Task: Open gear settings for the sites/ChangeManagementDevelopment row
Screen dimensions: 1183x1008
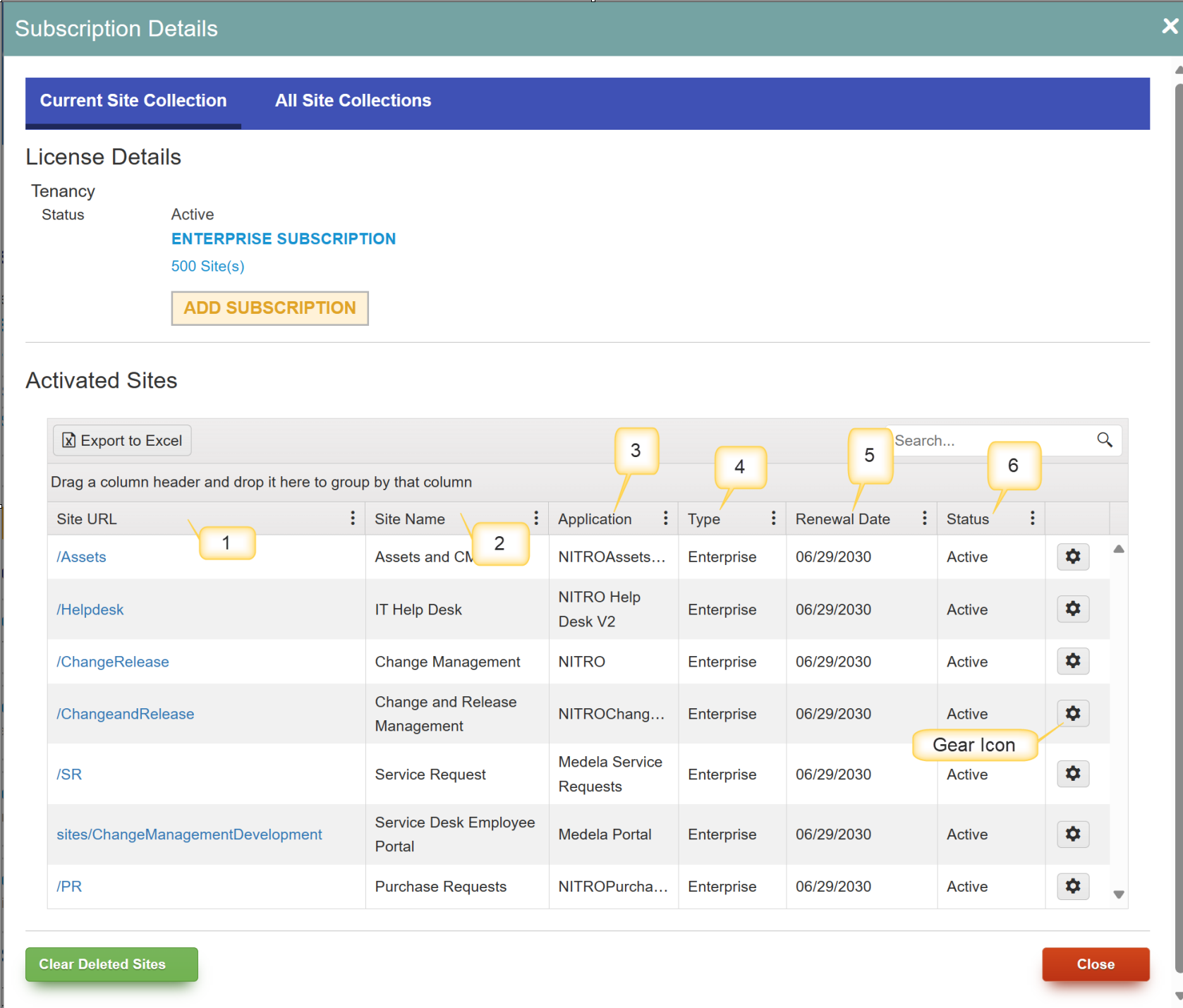Action: [1073, 834]
